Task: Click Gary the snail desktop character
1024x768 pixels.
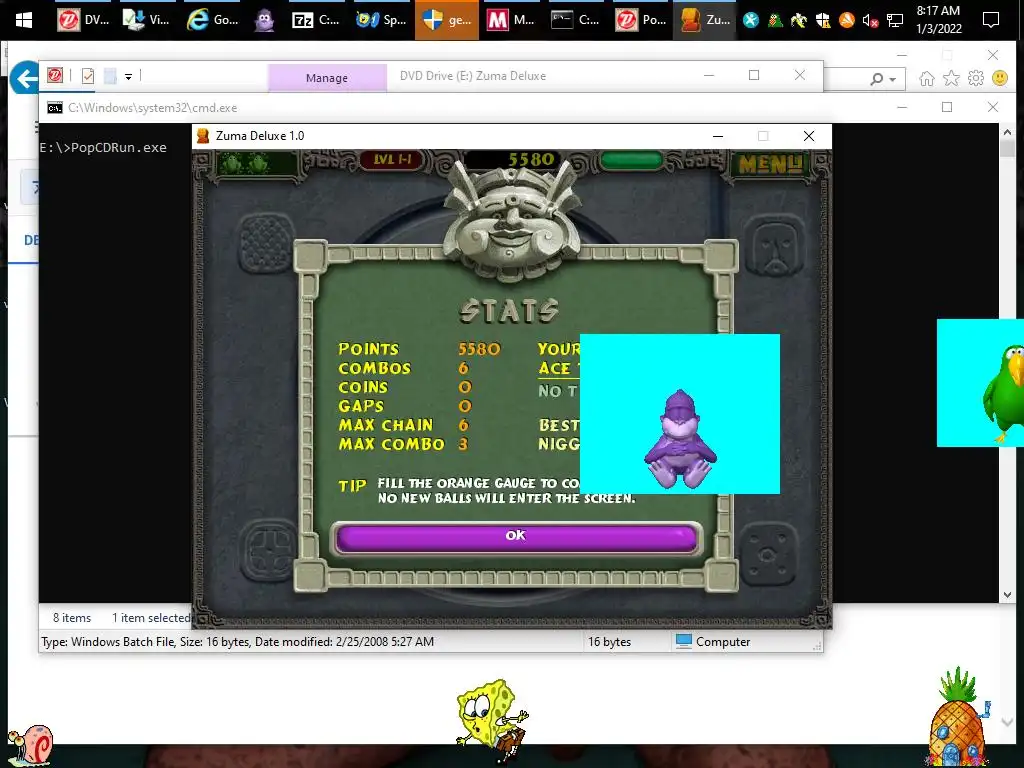Action: (31, 745)
